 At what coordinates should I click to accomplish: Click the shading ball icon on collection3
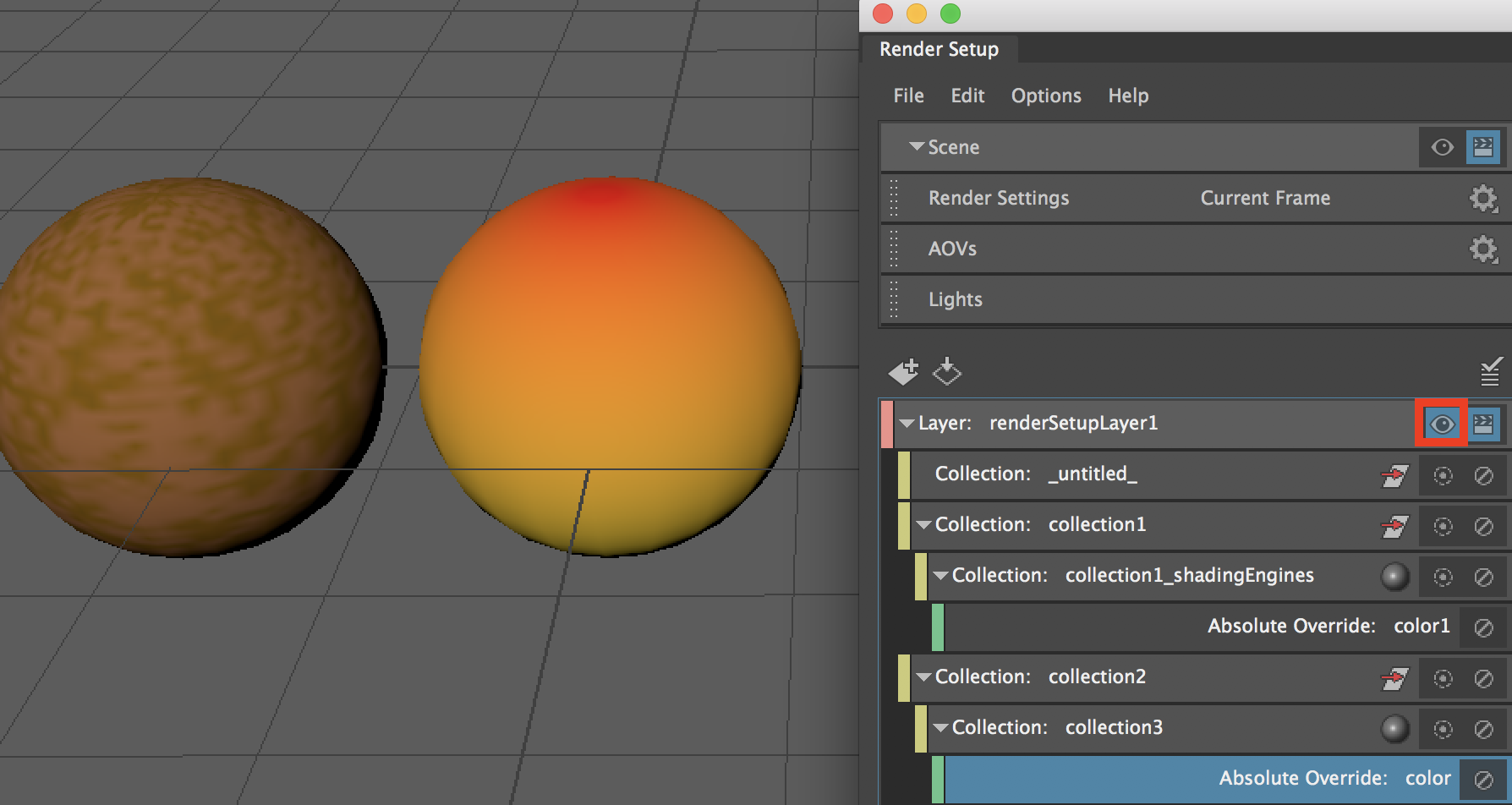pyautogui.click(x=1395, y=727)
